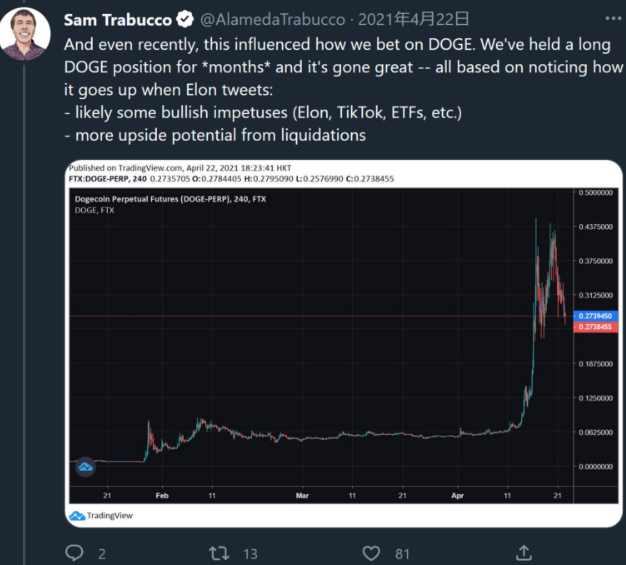Click the reply count 2

click(102, 554)
